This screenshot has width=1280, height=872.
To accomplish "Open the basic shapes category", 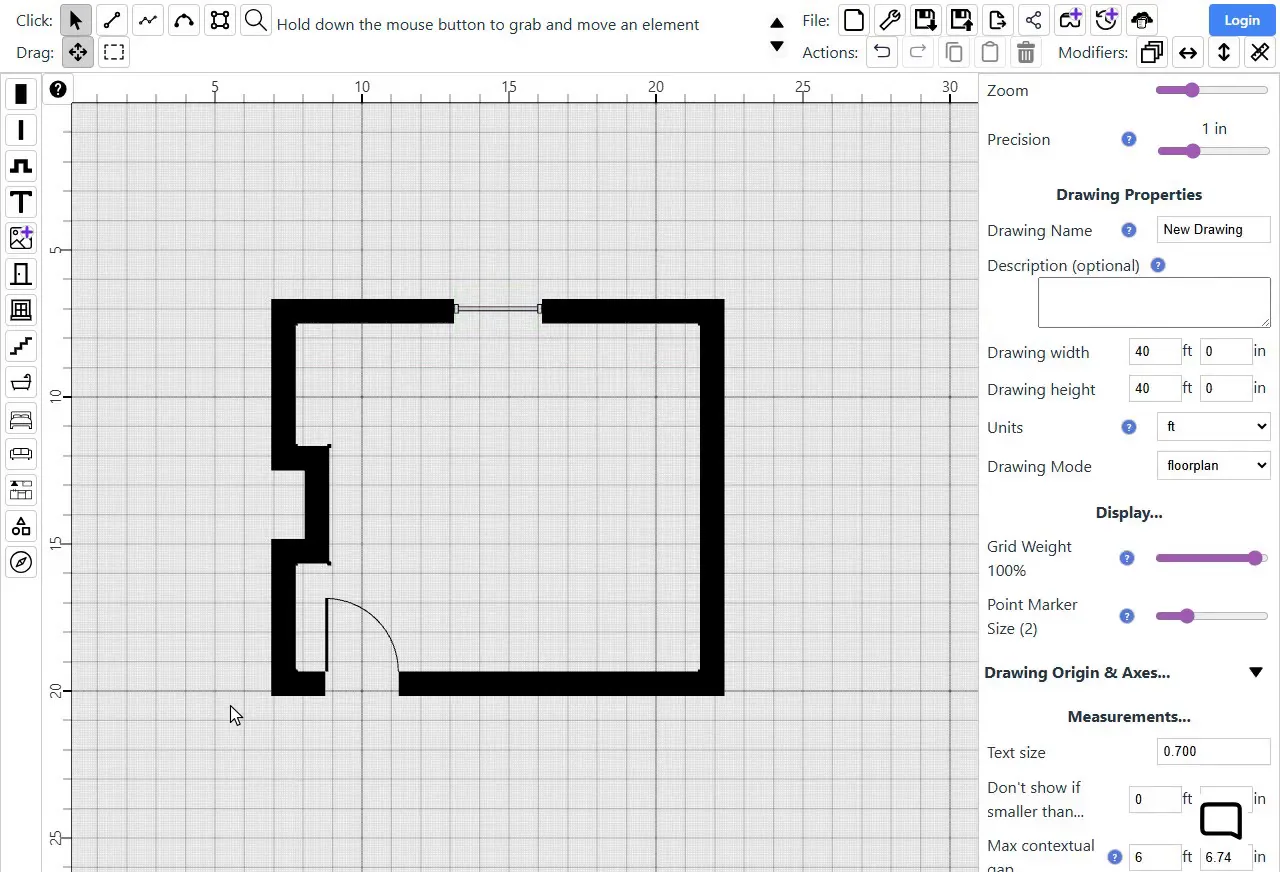I will click(x=21, y=526).
